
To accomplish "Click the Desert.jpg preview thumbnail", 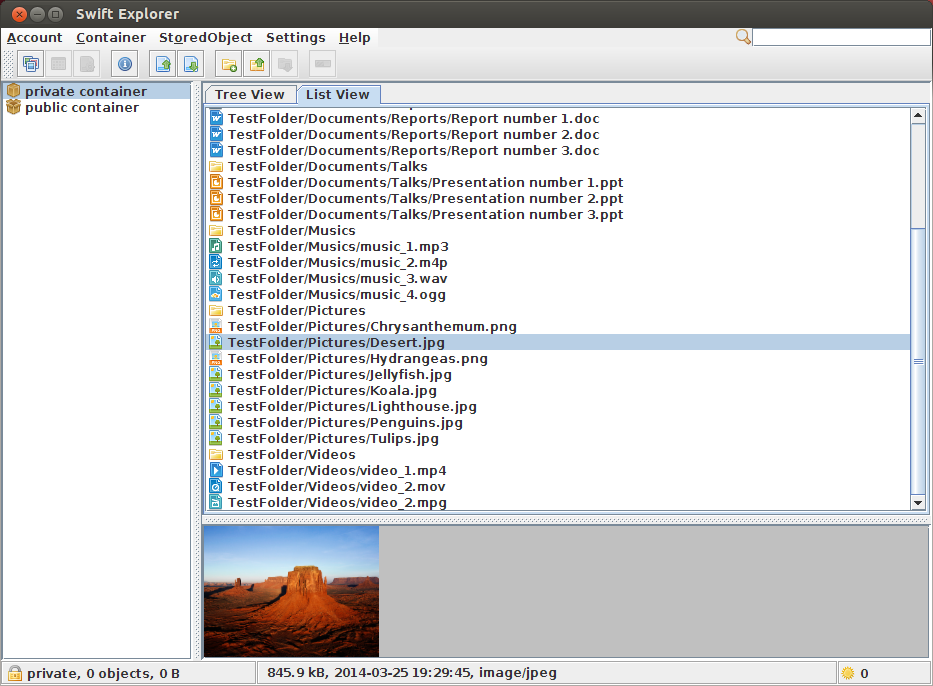I will click(290, 590).
